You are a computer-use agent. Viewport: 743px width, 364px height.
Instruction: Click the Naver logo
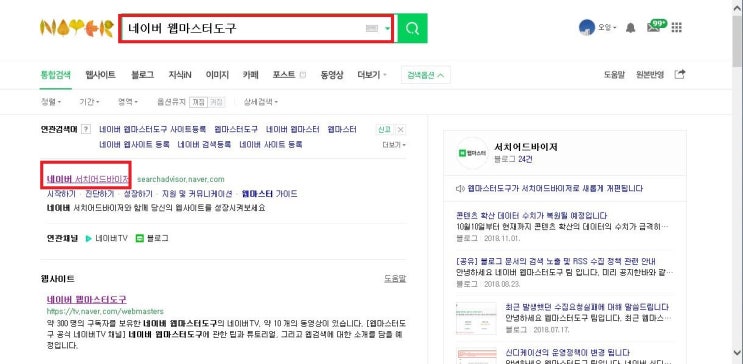pos(77,28)
